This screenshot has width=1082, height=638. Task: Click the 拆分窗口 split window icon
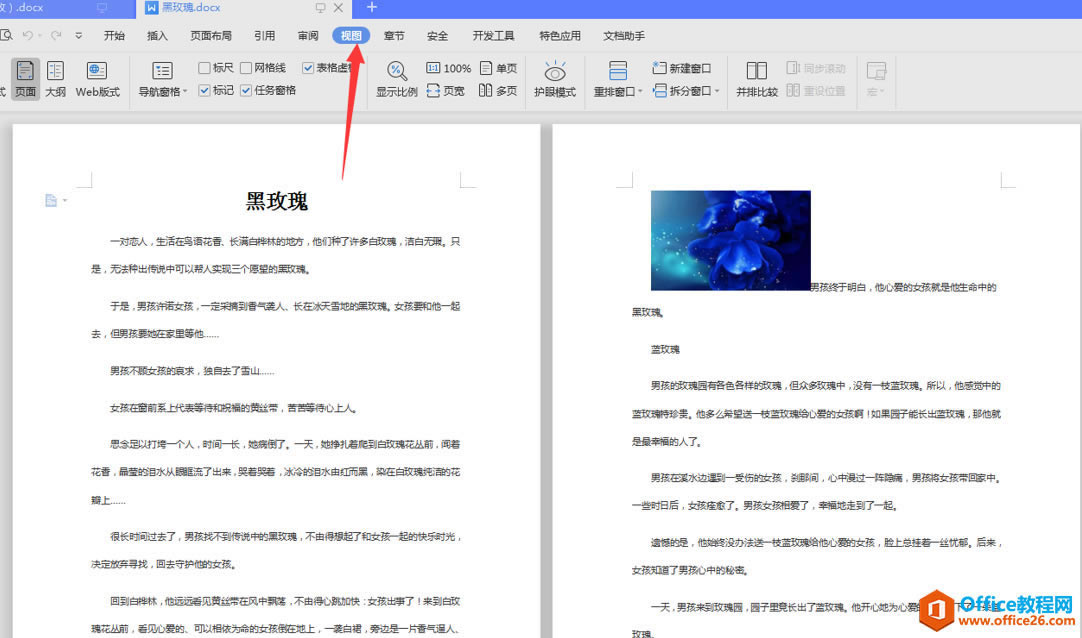(x=660, y=90)
